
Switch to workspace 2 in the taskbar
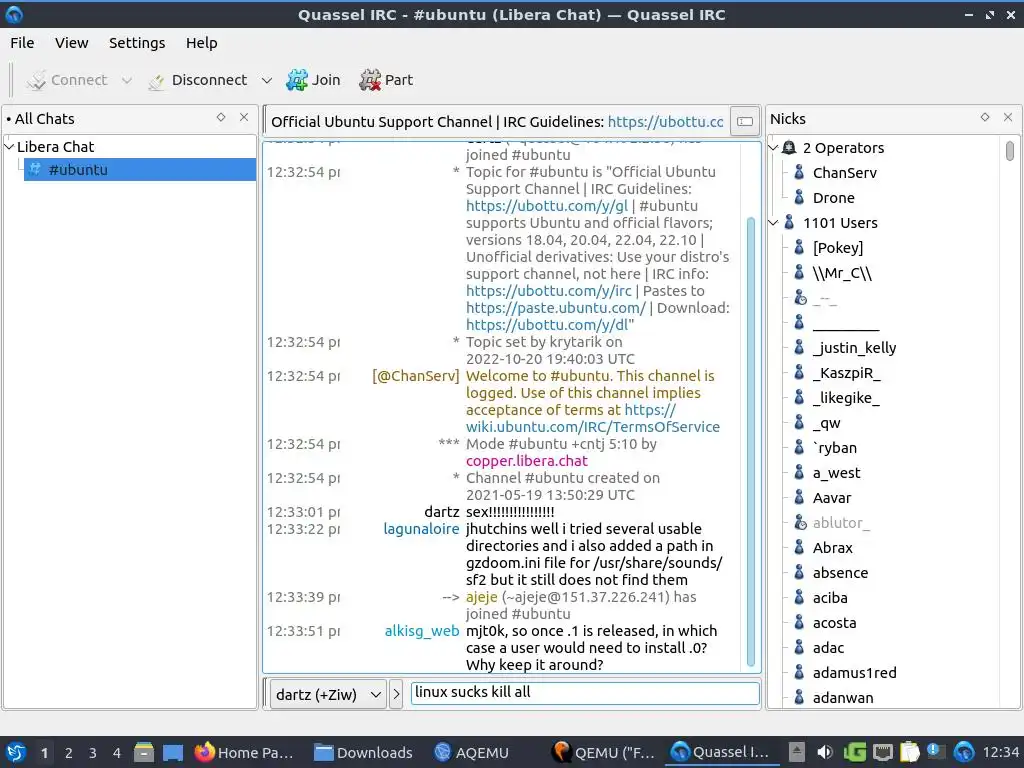point(69,753)
